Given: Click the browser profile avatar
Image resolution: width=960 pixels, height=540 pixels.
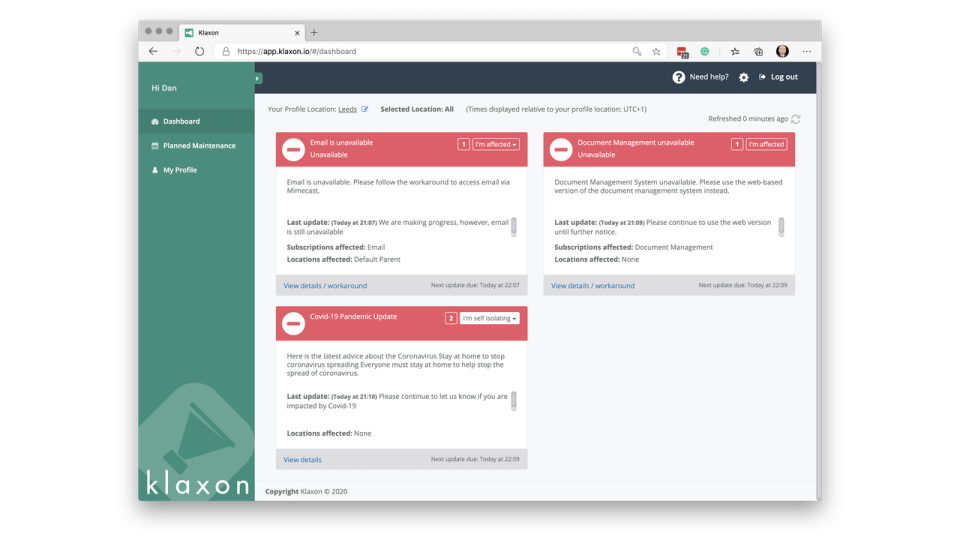Looking at the screenshot, I should click(782, 51).
